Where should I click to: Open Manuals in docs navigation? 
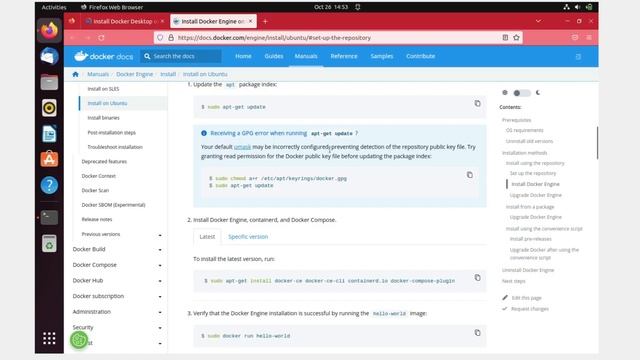tap(306, 56)
